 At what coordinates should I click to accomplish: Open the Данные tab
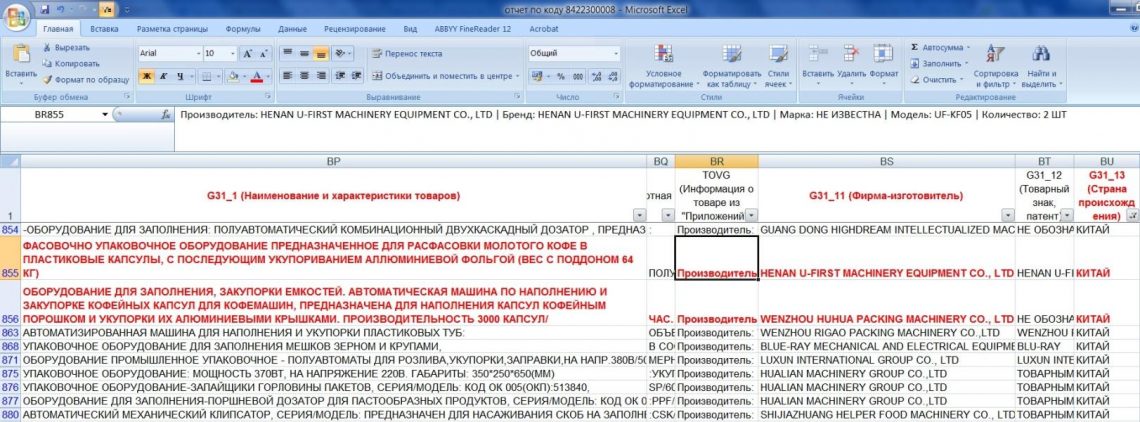292,29
